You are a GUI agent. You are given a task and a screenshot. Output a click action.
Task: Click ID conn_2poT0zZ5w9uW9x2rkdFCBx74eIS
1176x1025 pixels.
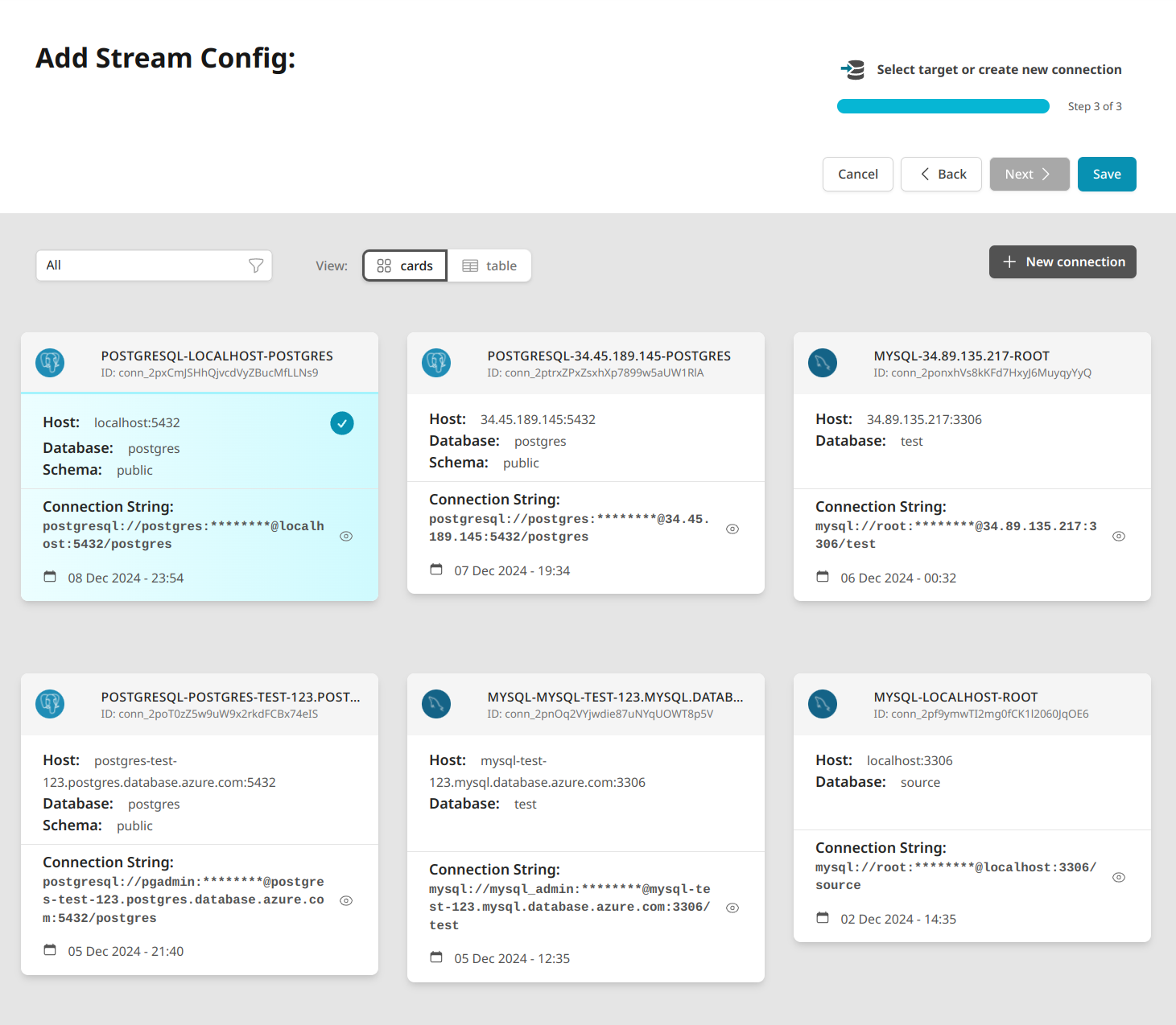[x=209, y=714]
